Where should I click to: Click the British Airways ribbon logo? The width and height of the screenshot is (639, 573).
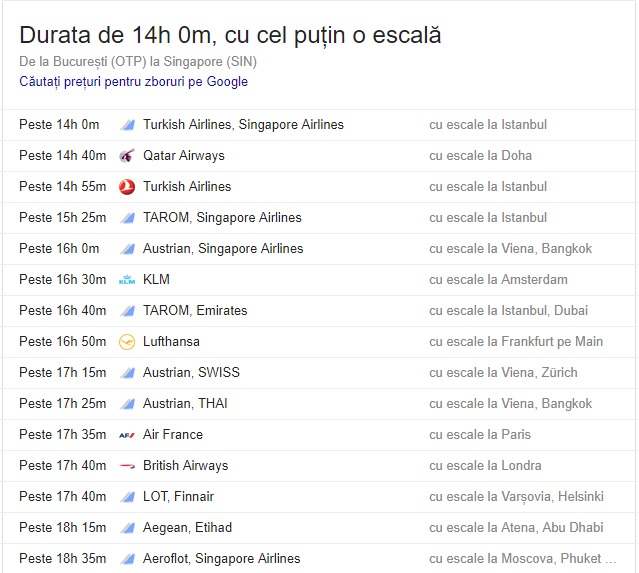(127, 466)
